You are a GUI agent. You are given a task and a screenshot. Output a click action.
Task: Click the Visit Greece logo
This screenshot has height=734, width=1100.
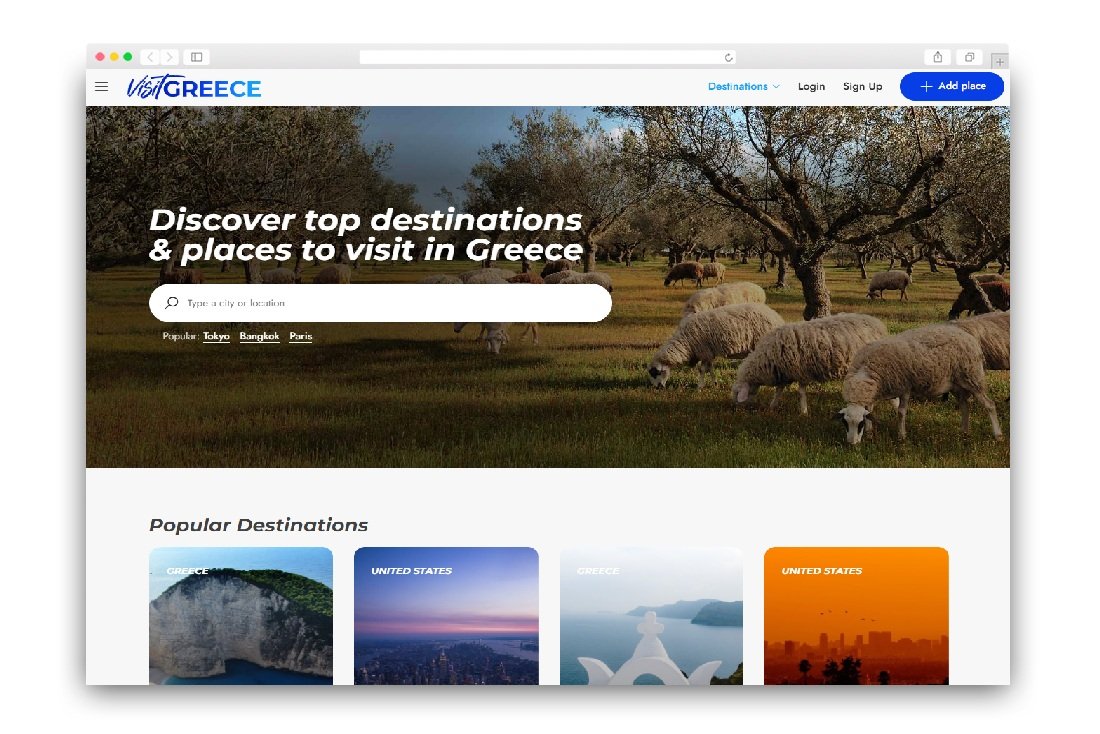pyautogui.click(x=194, y=87)
